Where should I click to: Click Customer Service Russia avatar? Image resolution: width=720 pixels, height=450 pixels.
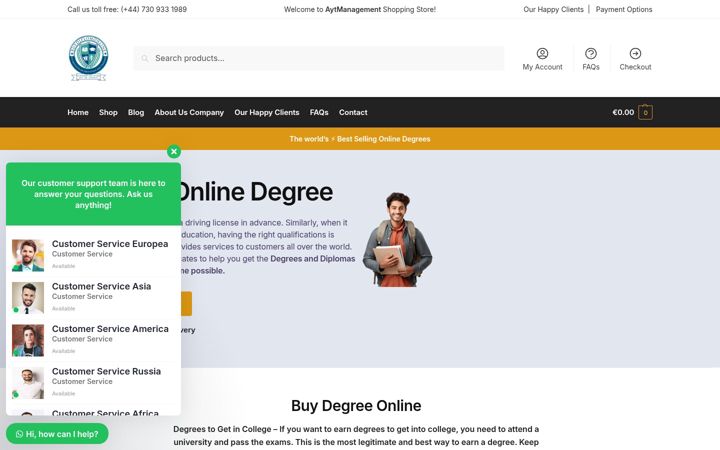(28, 382)
